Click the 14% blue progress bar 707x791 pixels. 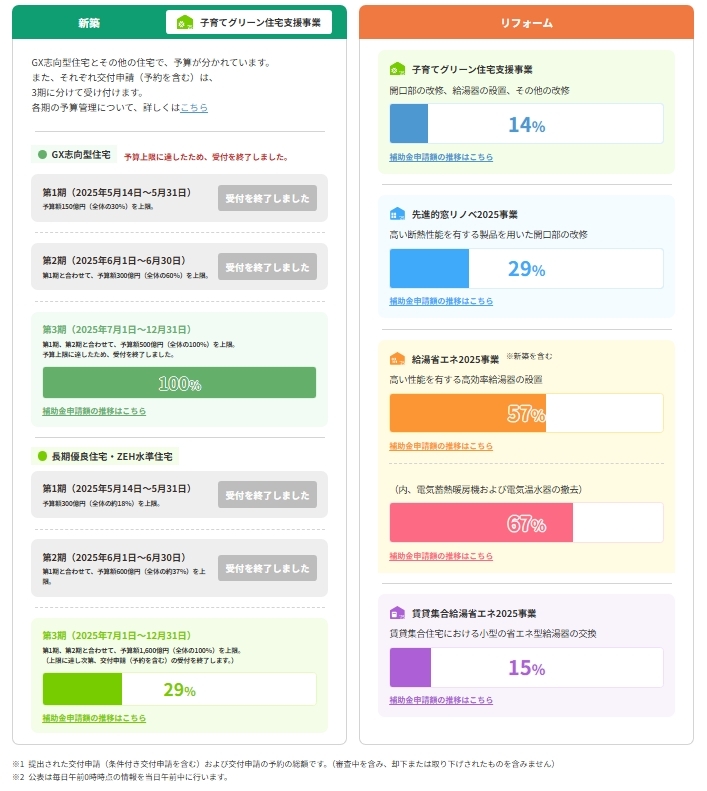[526, 124]
